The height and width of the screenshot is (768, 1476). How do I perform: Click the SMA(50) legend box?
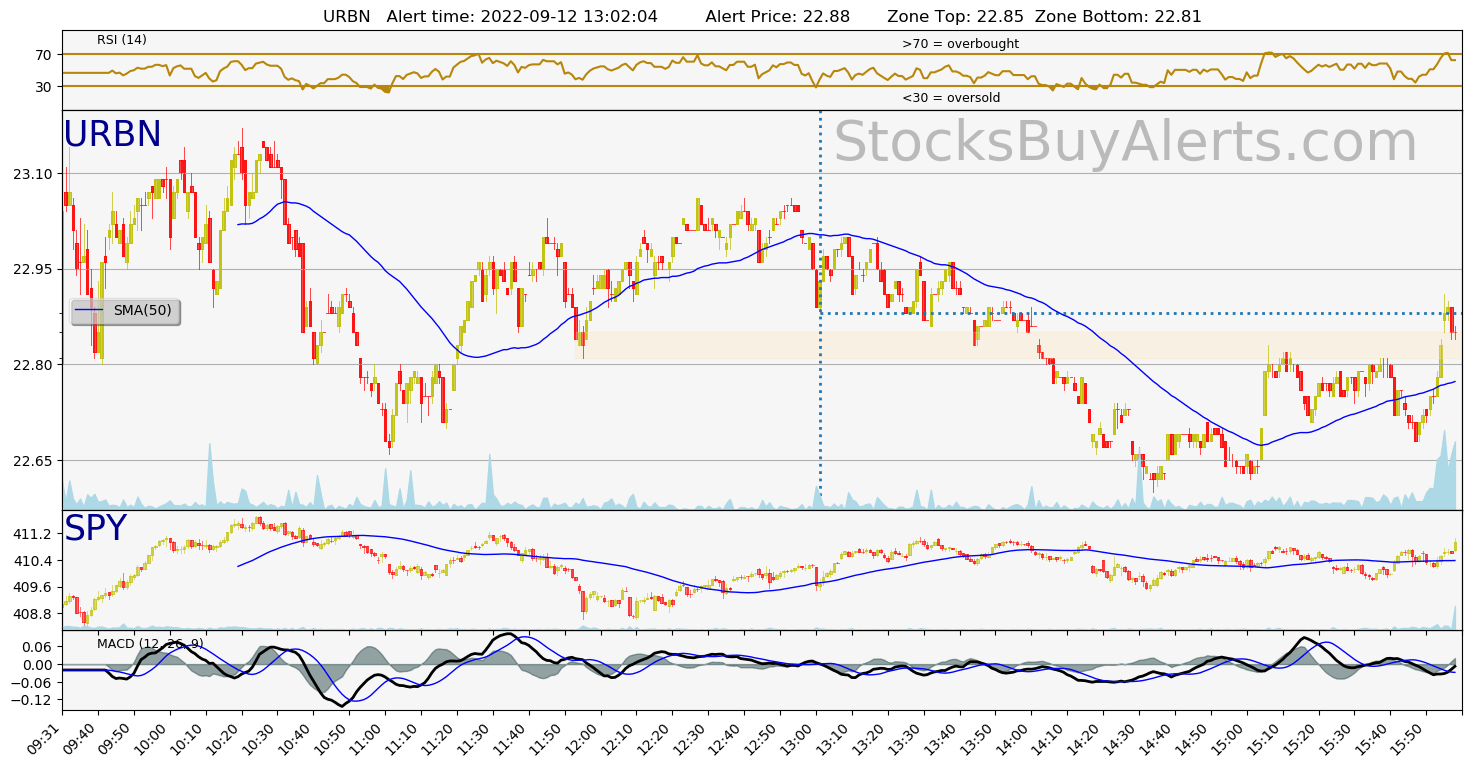[126, 311]
